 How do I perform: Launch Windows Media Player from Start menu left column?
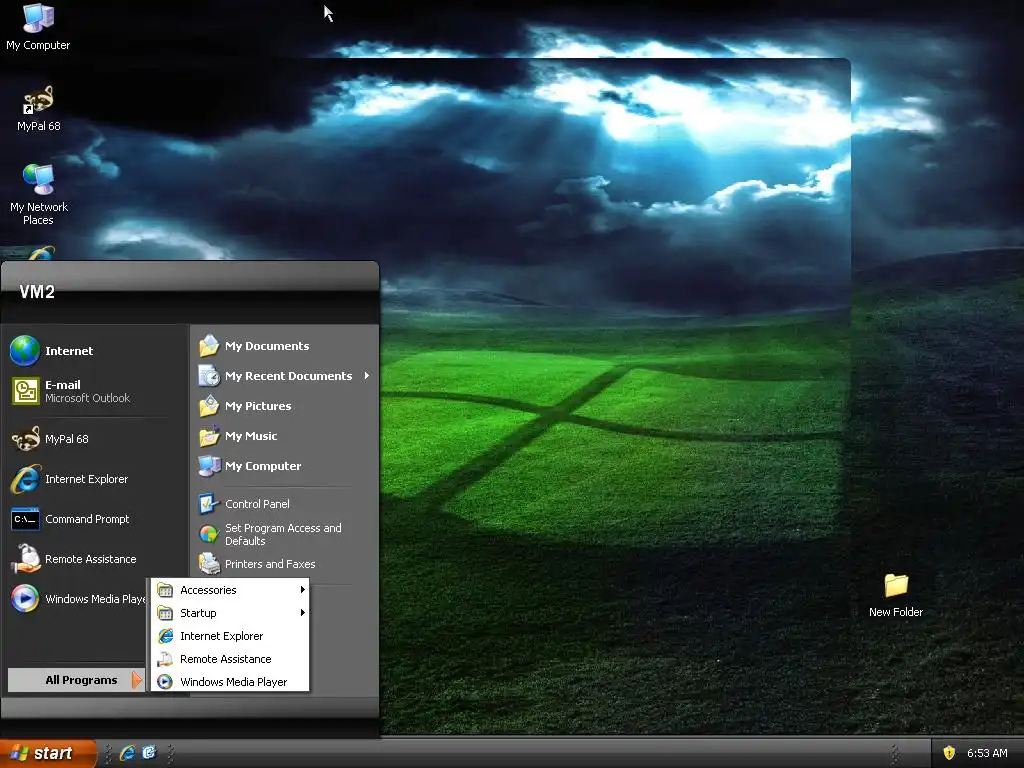coord(78,599)
